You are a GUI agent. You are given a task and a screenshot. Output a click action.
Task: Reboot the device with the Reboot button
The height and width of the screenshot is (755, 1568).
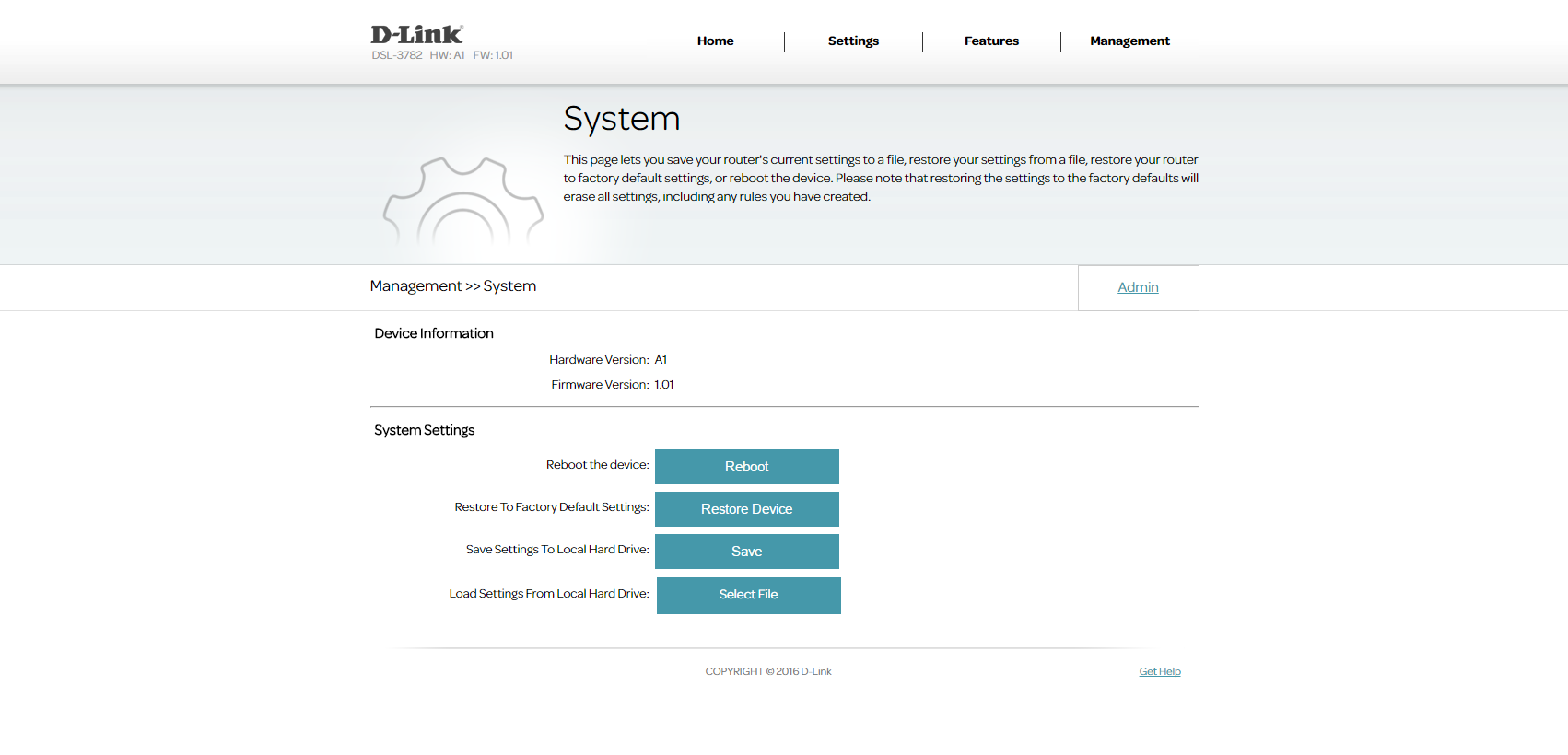click(x=747, y=467)
